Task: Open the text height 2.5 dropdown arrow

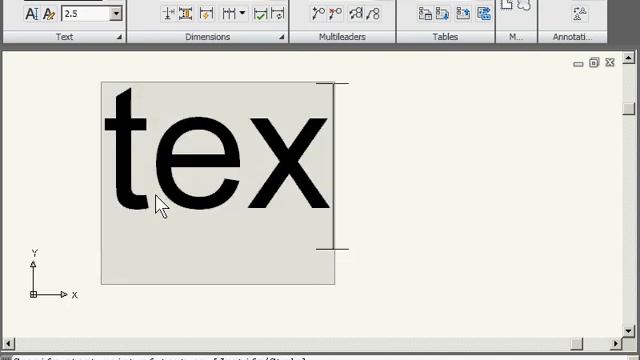Action: click(116, 13)
